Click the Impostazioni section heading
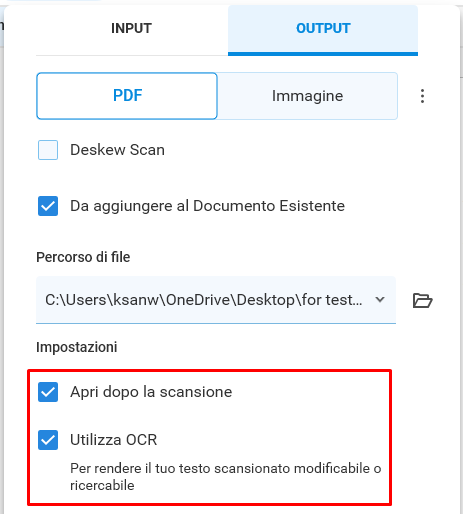The image size is (463, 514). 77,347
